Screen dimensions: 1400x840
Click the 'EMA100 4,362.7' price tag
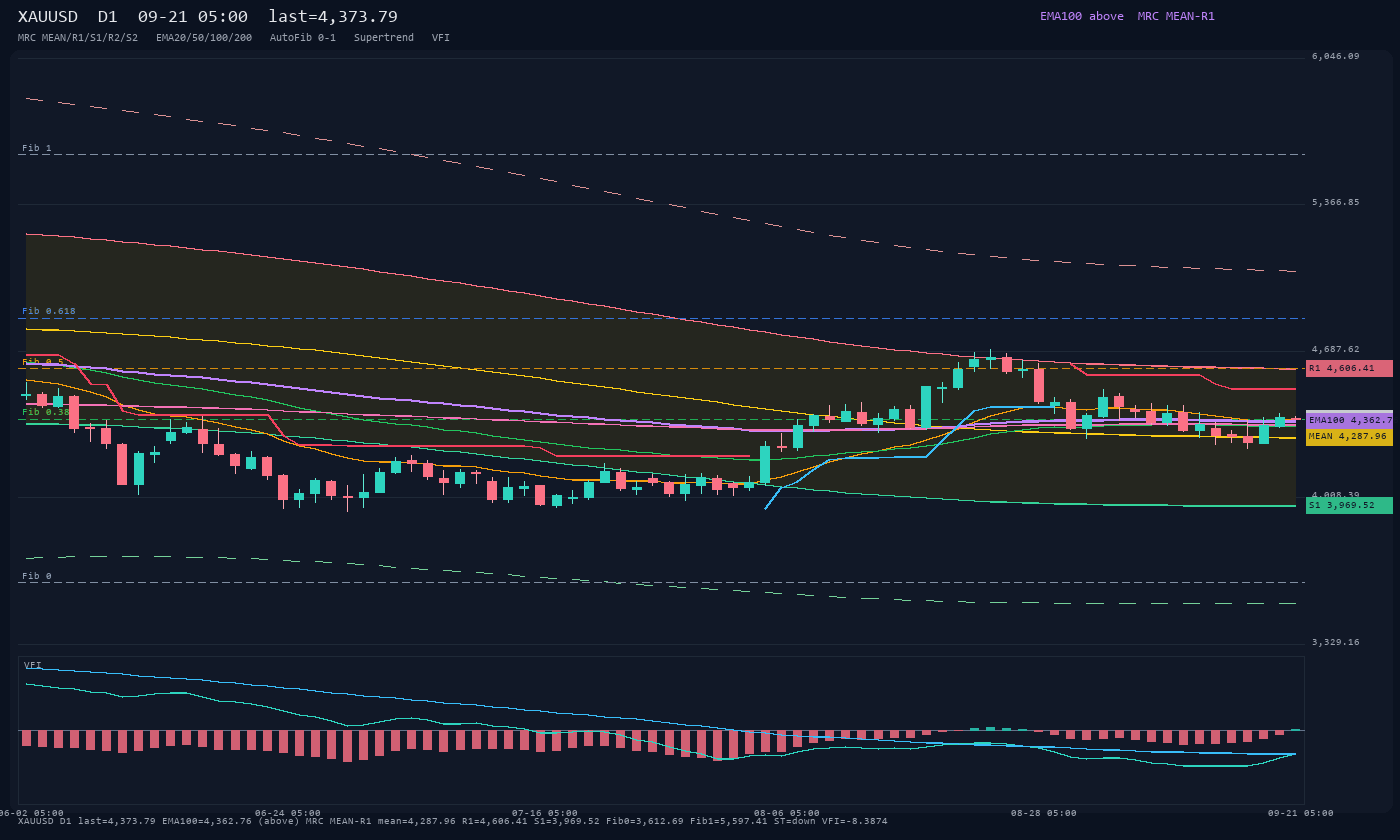point(1349,420)
